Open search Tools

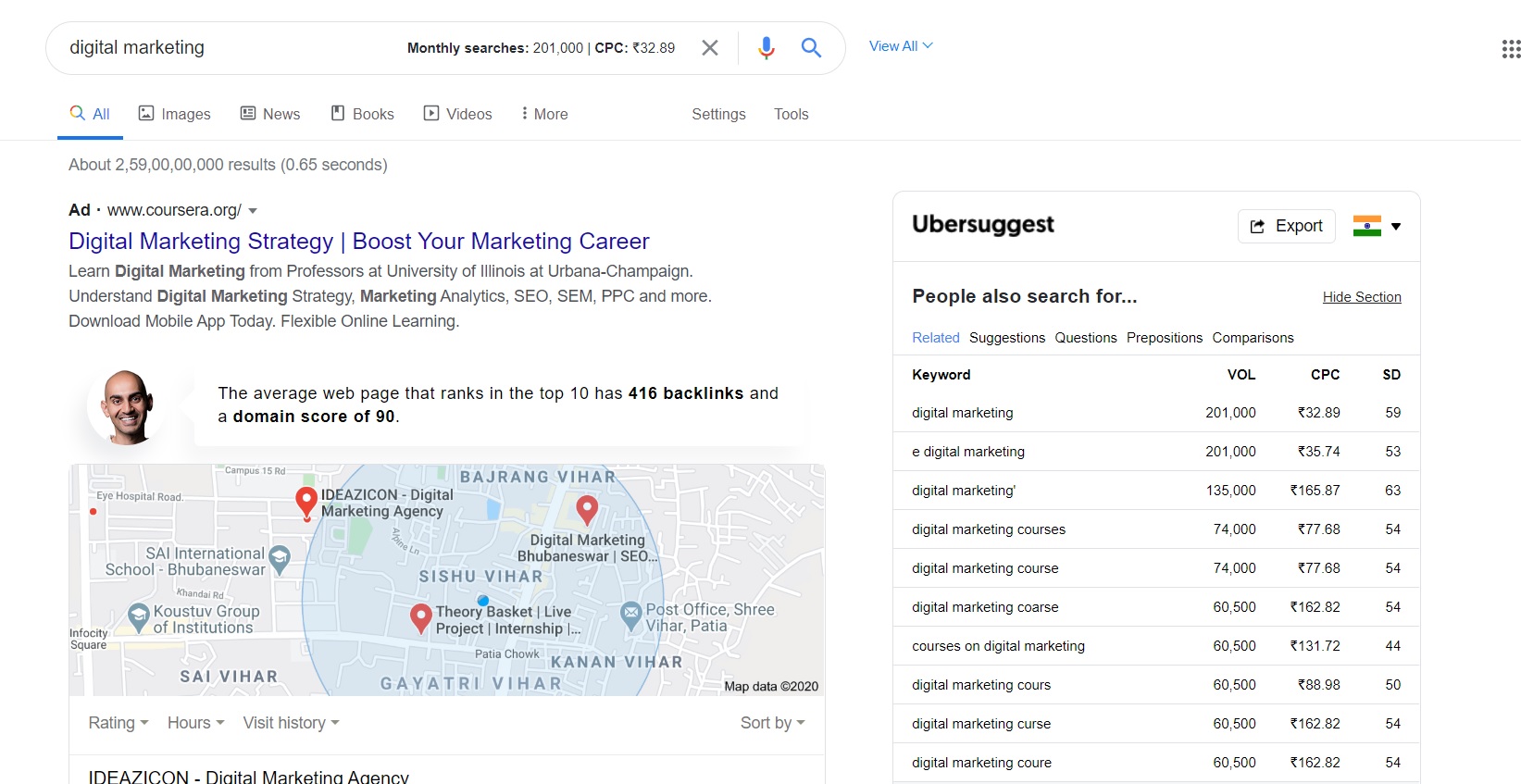pos(792,114)
